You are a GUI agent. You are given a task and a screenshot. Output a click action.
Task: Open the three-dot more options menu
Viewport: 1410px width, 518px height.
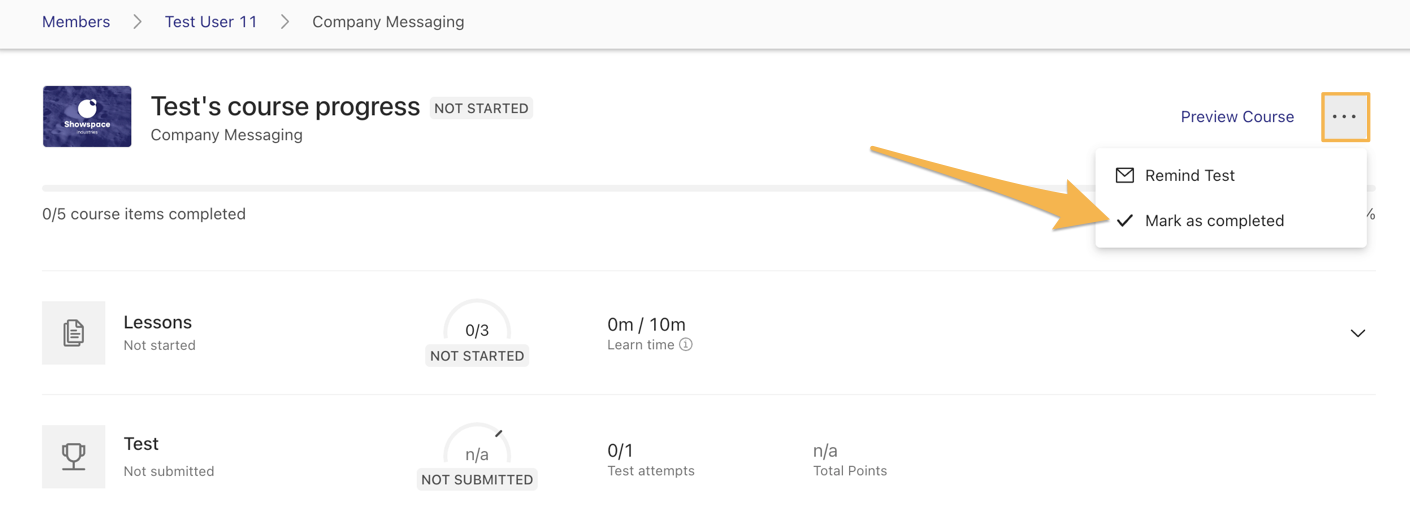[x=1345, y=117]
